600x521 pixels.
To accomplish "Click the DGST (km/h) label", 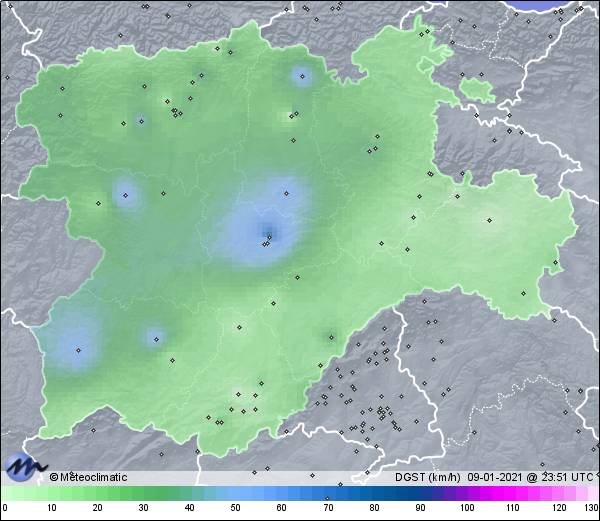I will pos(428,477).
